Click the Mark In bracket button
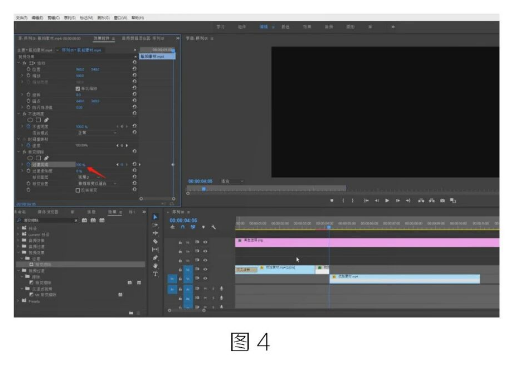Screen dimensions: 513x365 pos(343,201)
